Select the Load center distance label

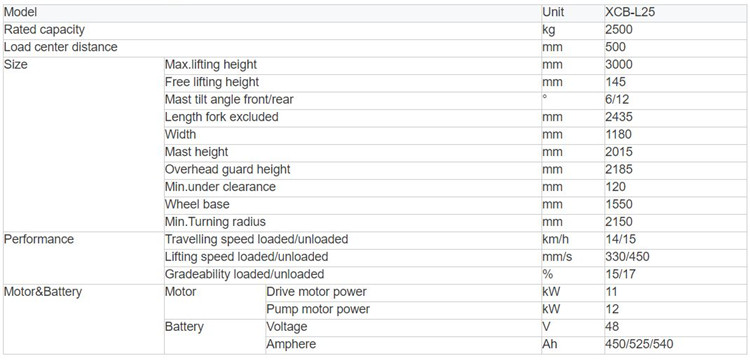coord(60,47)
